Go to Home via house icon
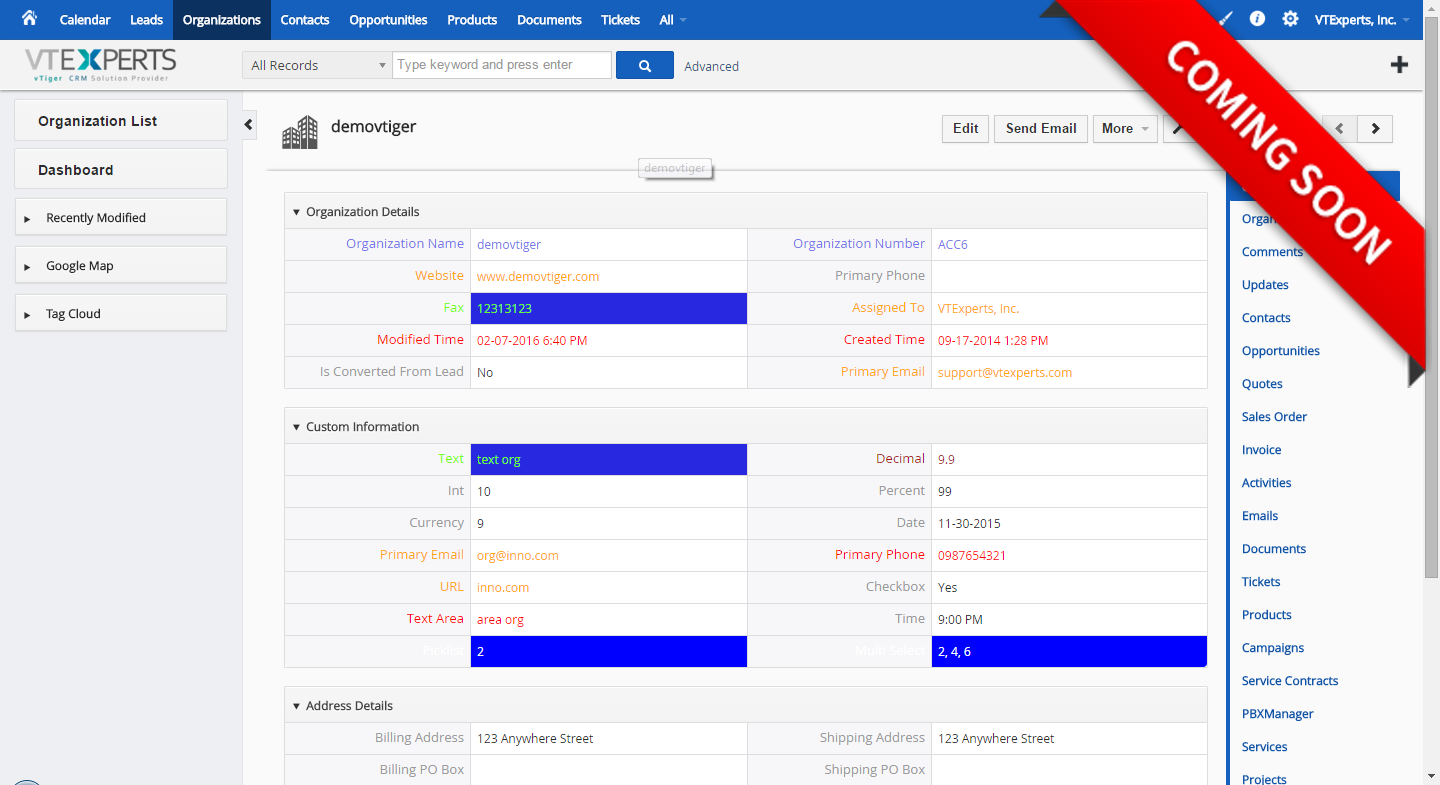Viewport: 1440px width, 785px height. pyautogui.click(x=29, y=18)
